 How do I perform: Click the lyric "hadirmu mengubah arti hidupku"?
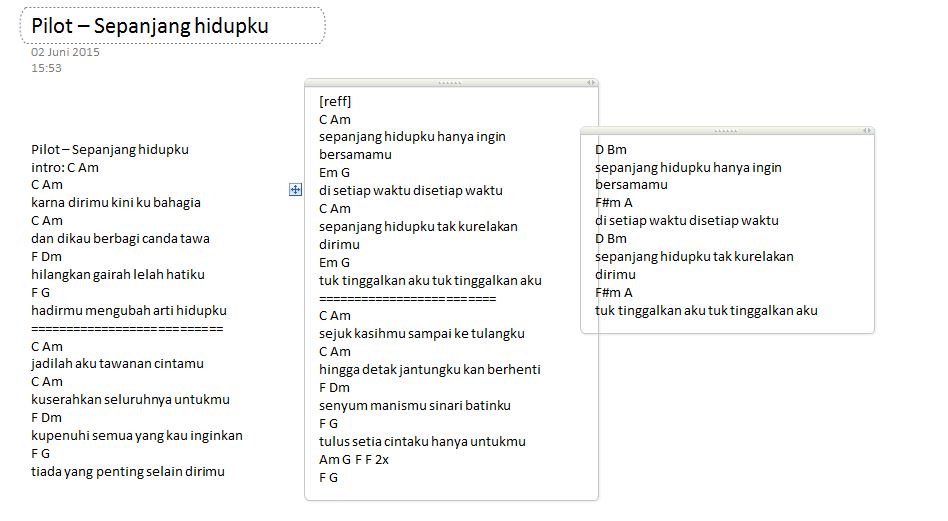point(129,311)
